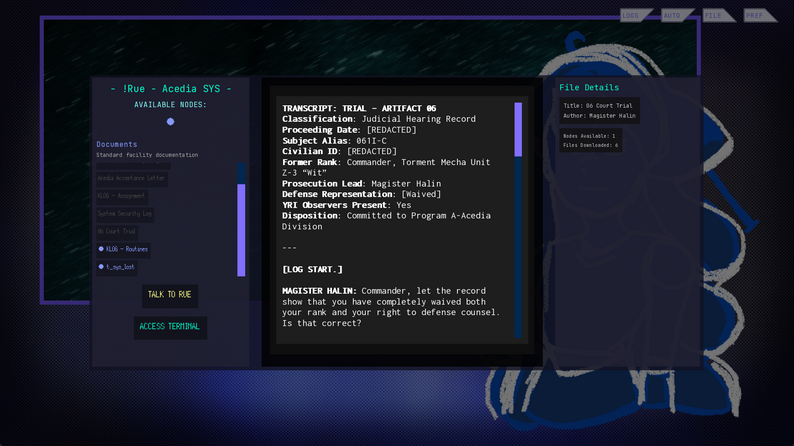
Task: Open the Acedia Acceptance Letter document
Action: click(132, 178)
